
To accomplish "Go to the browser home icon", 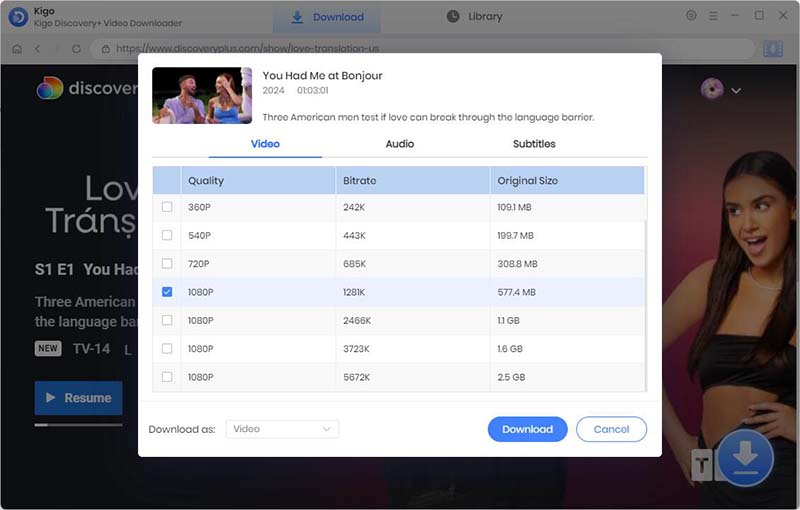I will pos(17,49).
